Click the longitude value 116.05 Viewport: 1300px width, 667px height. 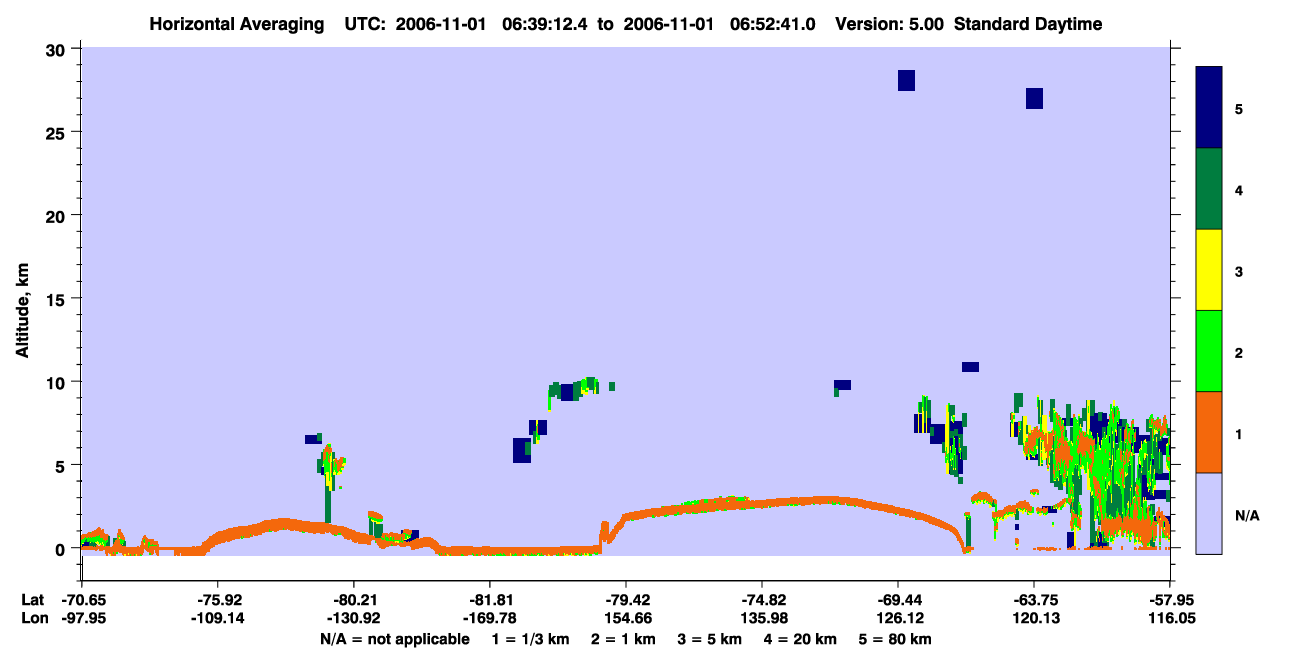[x=1170, y=618]
